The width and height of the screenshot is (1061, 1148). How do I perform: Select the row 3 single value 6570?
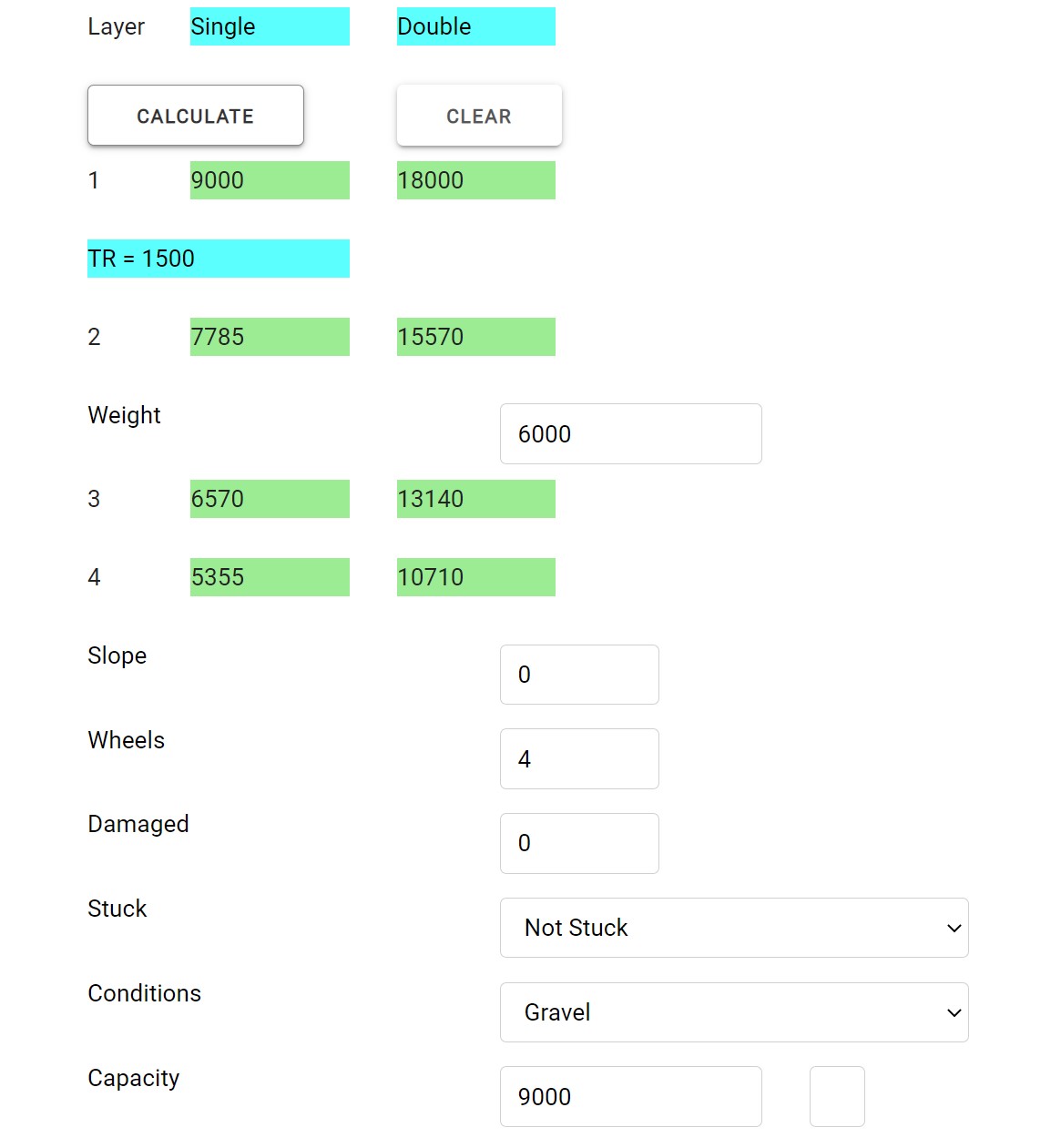click(x=270, y=499)
